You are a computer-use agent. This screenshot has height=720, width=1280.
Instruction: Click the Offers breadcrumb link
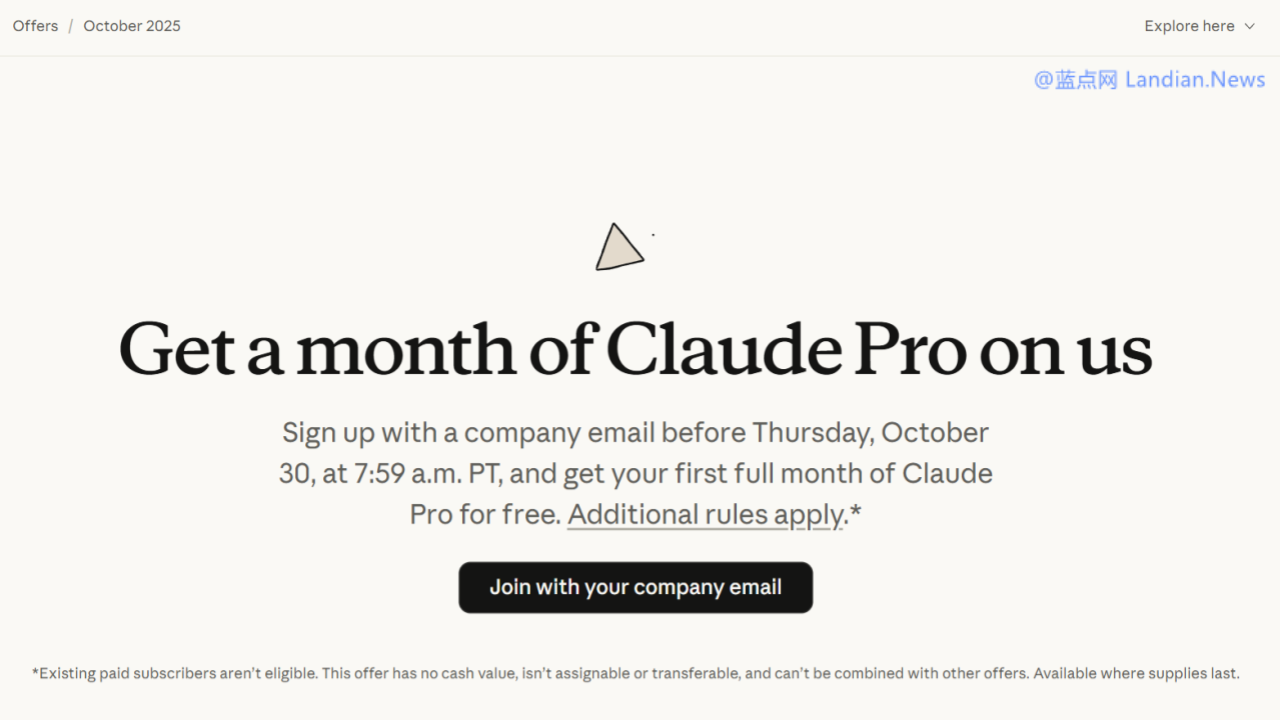tap(35, 26)
